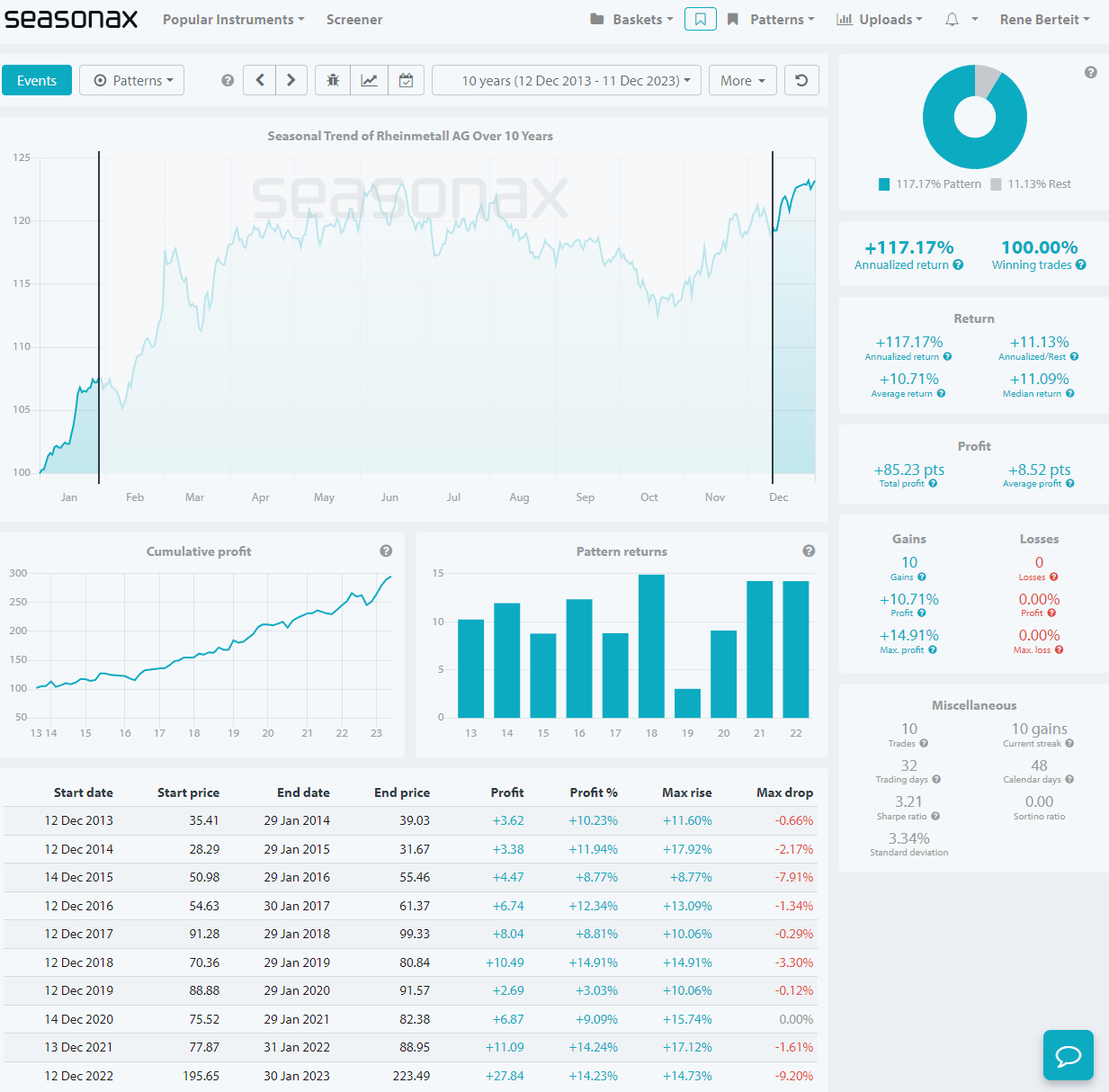Toggle the Rest legend entry

coord(1031,183)
